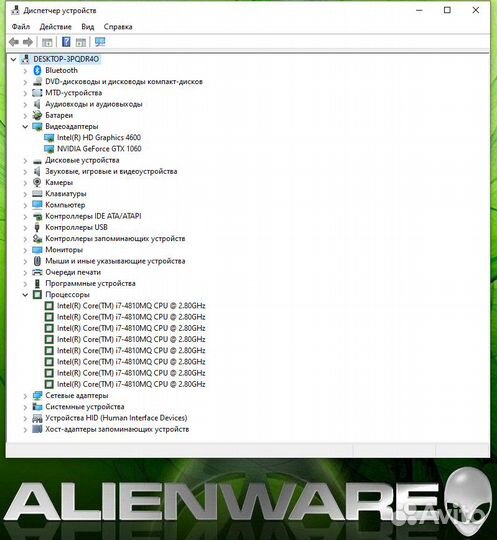The image size is (497, 540).
Task: Expand the Устройства HID category
Action: 25,418
